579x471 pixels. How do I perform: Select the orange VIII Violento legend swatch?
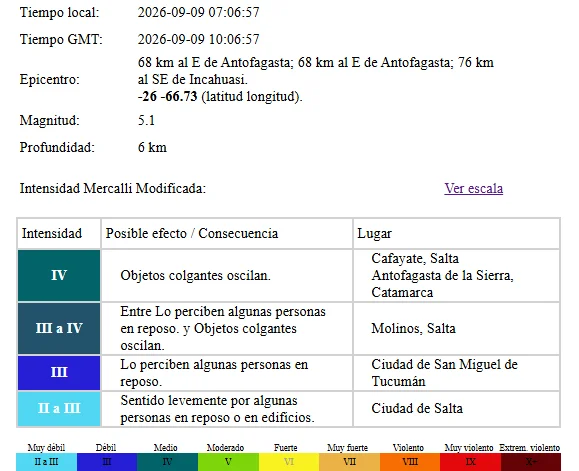click(410, 462)
